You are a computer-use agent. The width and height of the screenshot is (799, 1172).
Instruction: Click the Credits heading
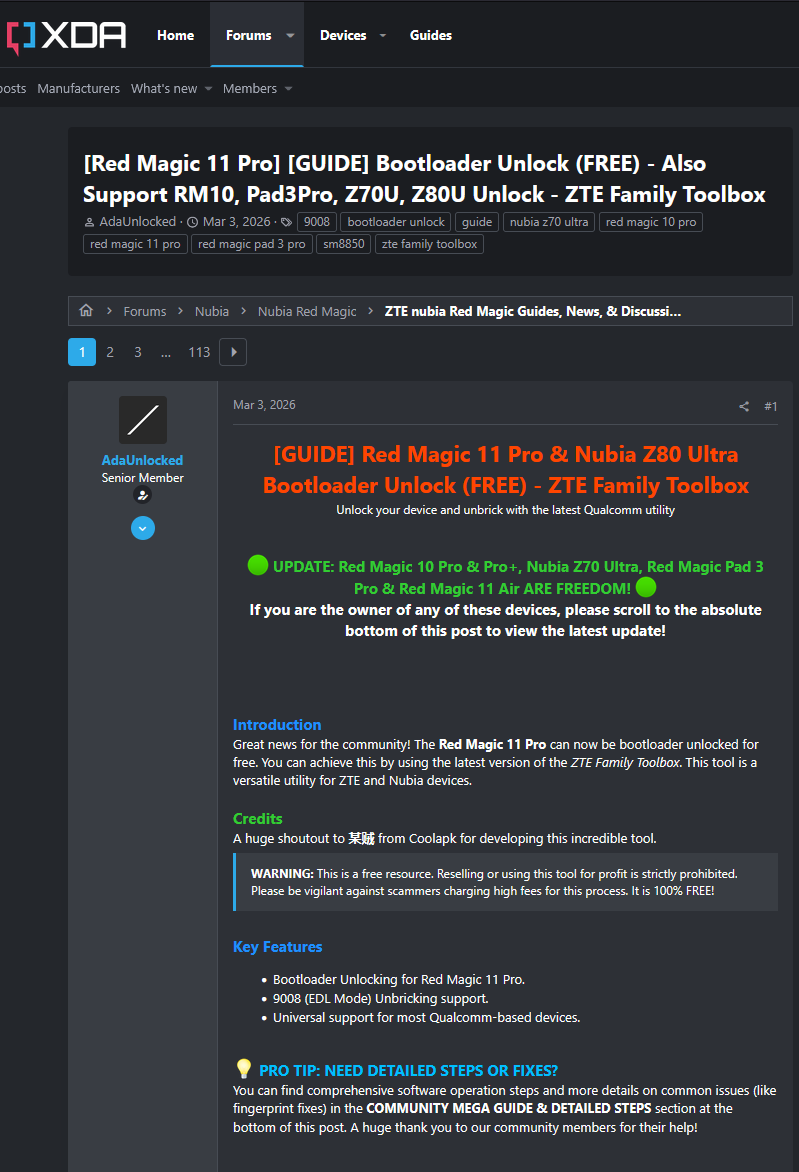[257, 818]
